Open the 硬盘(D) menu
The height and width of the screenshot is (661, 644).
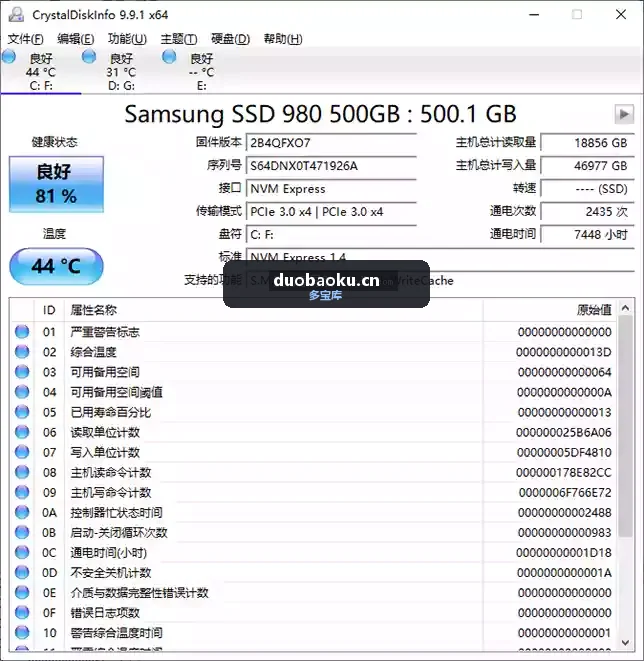click(231, 39)
